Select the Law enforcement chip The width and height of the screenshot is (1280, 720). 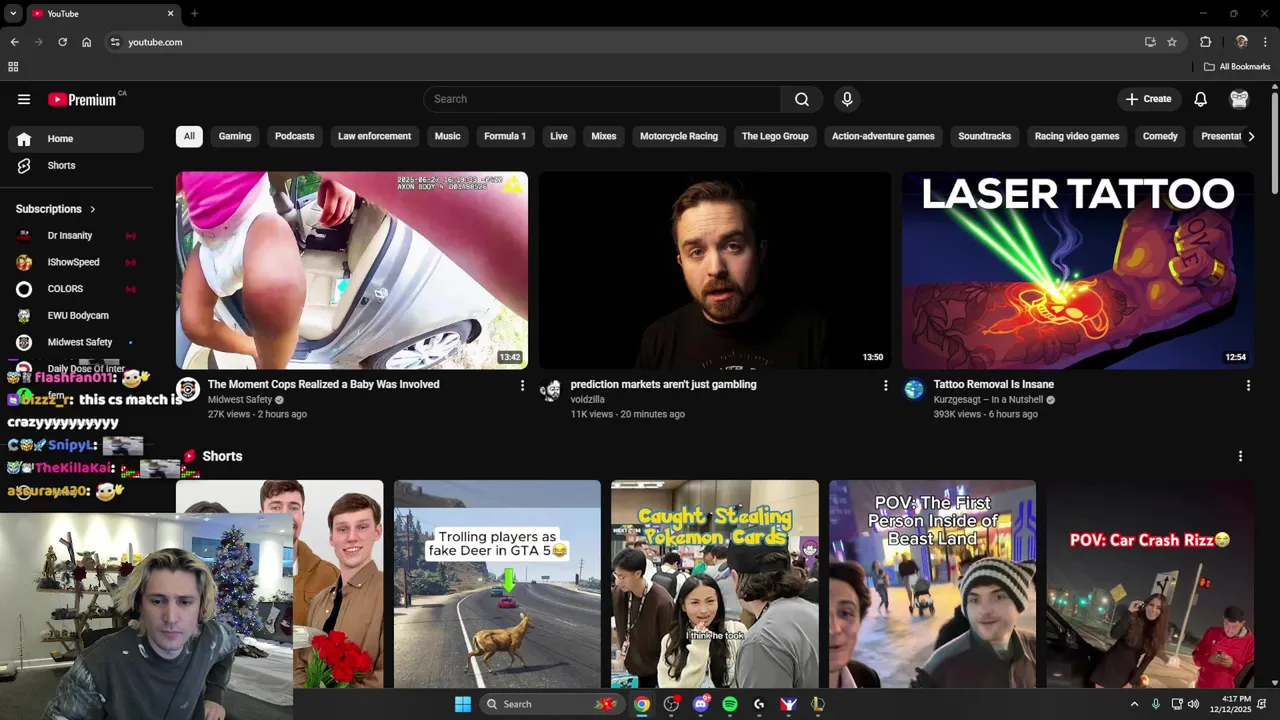tap(374, 136)
